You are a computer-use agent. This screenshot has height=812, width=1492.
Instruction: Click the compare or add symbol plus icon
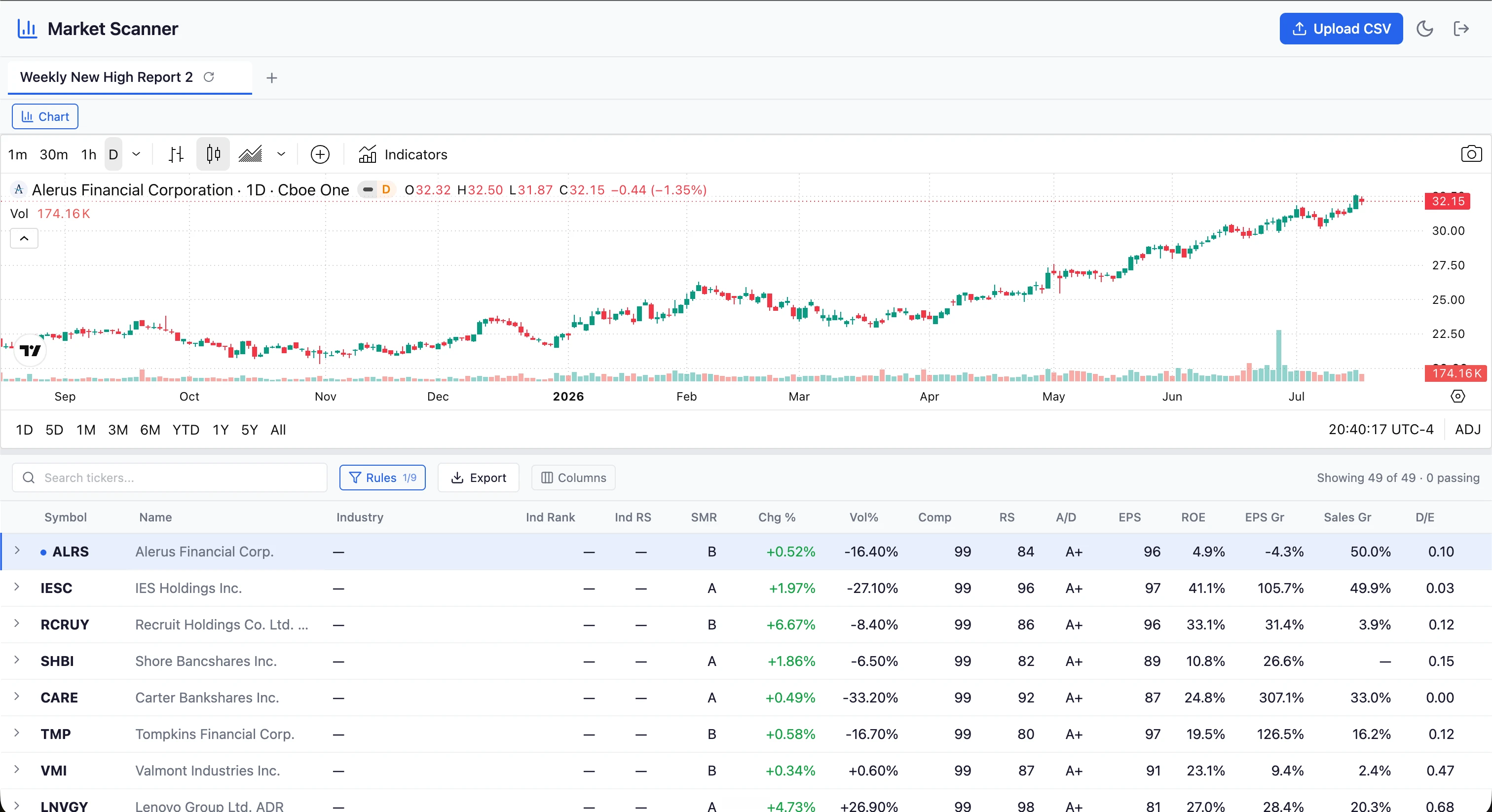(x=320, y=154)
